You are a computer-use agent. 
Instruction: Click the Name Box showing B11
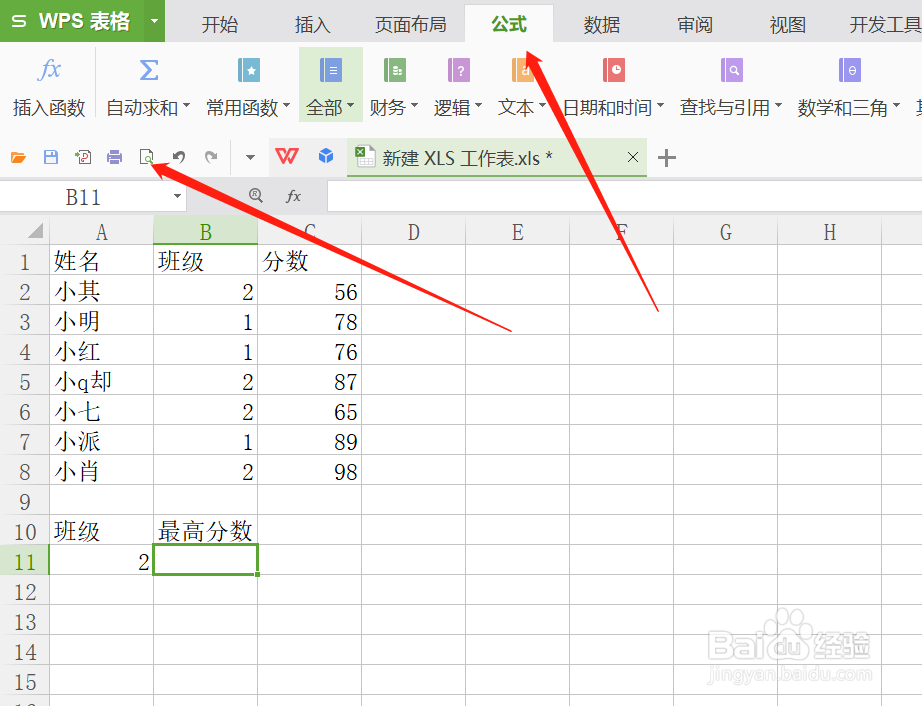tap(83, 197)
